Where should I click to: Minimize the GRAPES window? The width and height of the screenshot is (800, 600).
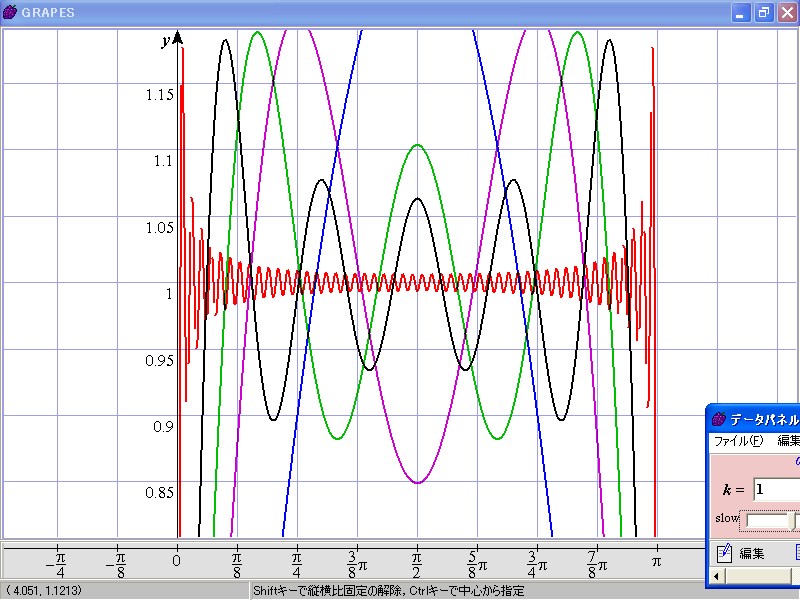[741, 13]
